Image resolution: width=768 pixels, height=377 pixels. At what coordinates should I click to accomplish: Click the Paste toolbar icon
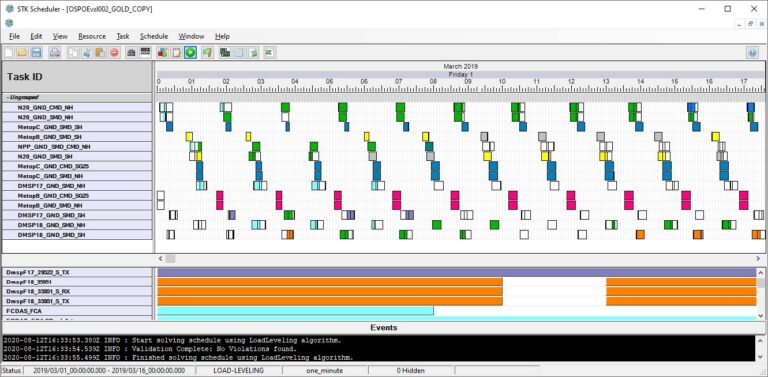(x=100, y=52)
